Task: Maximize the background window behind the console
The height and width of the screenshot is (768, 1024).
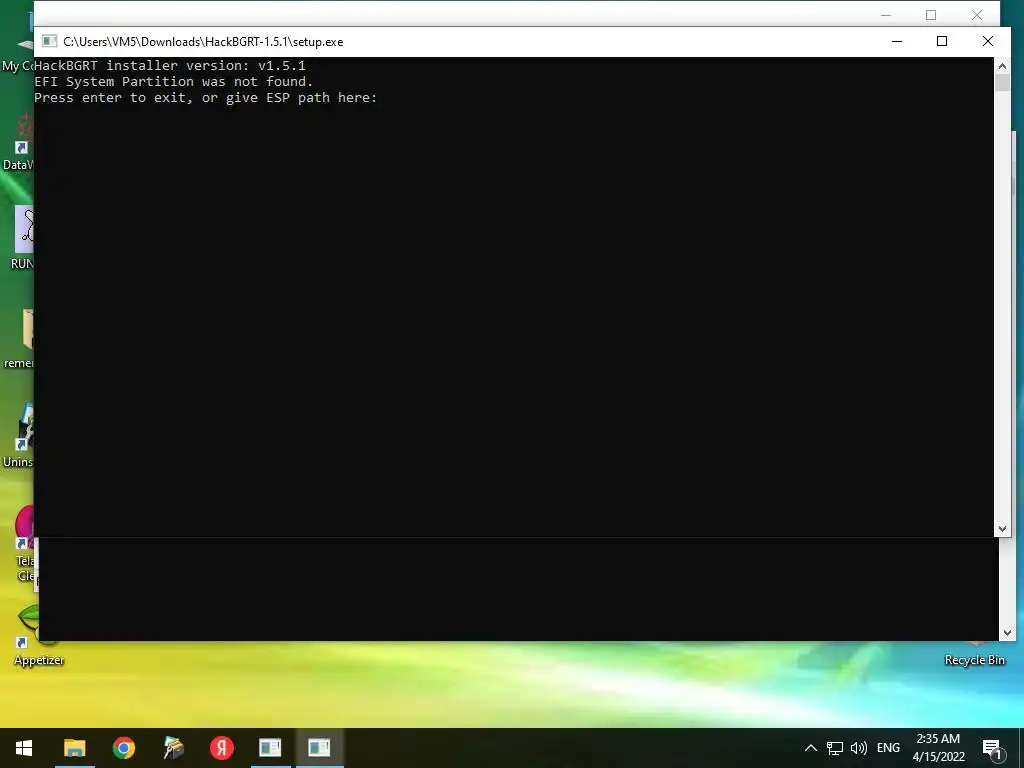Action: click(x=931, y=15)
